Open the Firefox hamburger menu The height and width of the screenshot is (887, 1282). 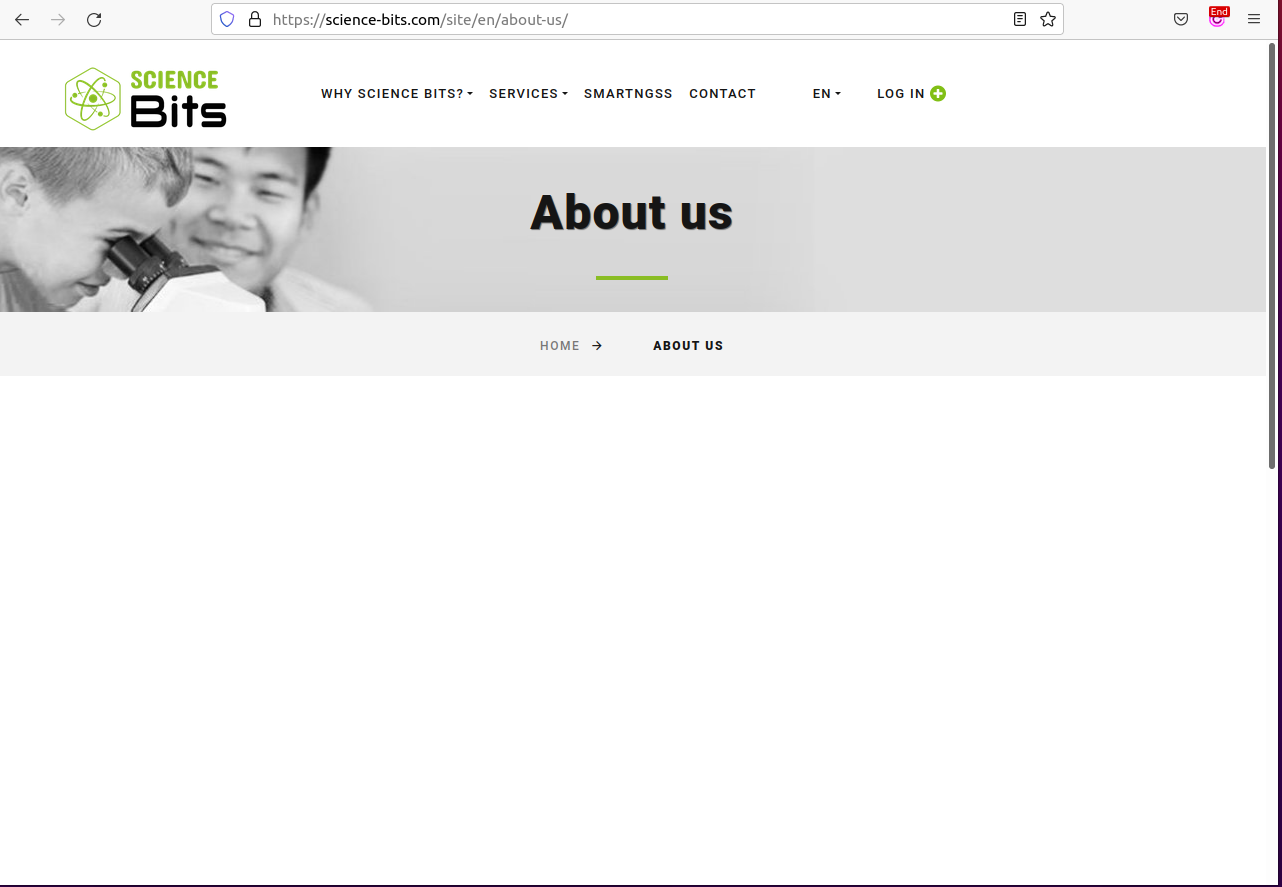[1254, 19]
